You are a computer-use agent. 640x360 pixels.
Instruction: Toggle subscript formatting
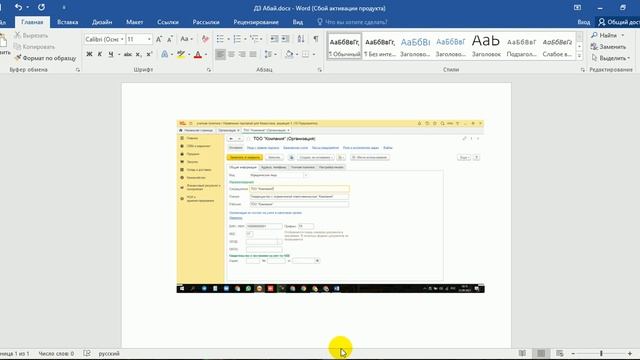coord(139,54)
